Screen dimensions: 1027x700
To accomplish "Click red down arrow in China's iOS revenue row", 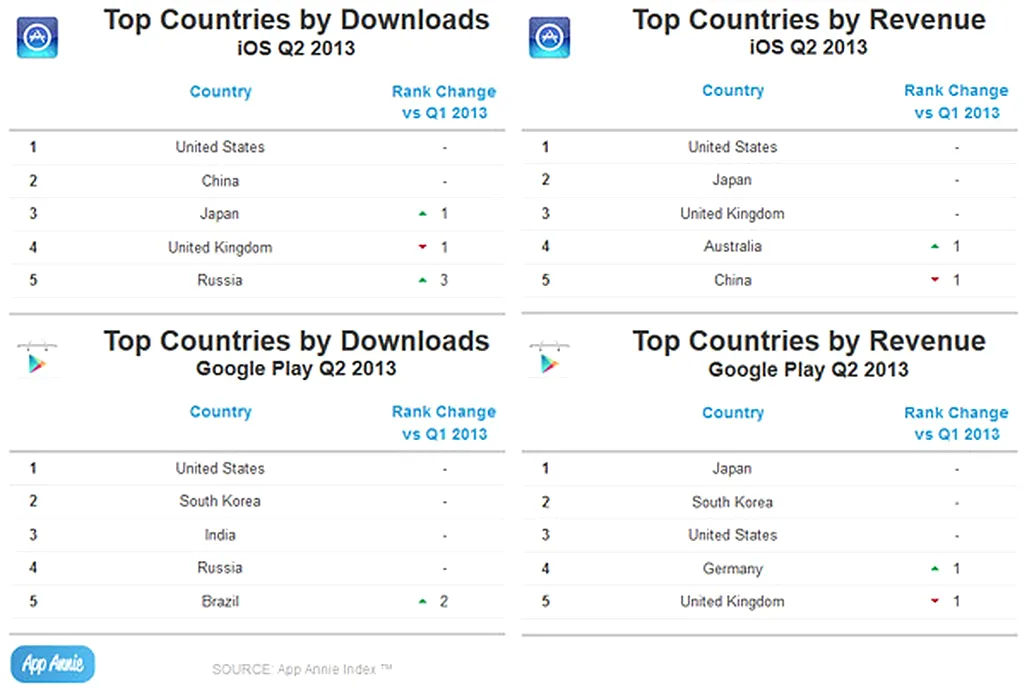I will tap(935, 281).
